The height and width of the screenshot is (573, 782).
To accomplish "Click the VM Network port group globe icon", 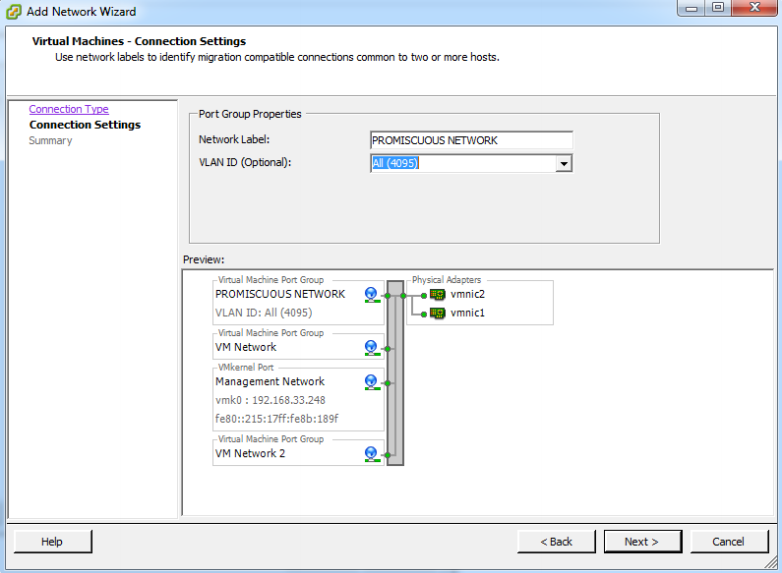I will (372, 348).
